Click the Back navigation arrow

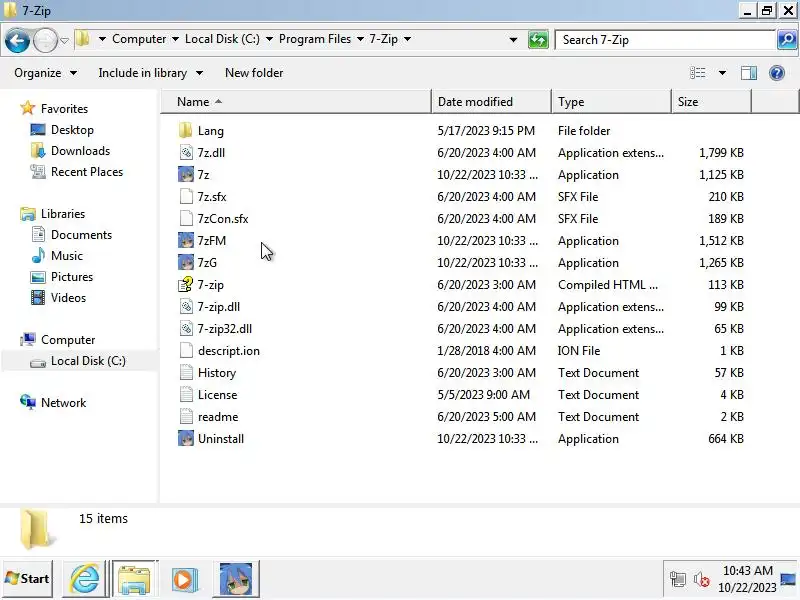pyautogui.click(x=17, y=40)
